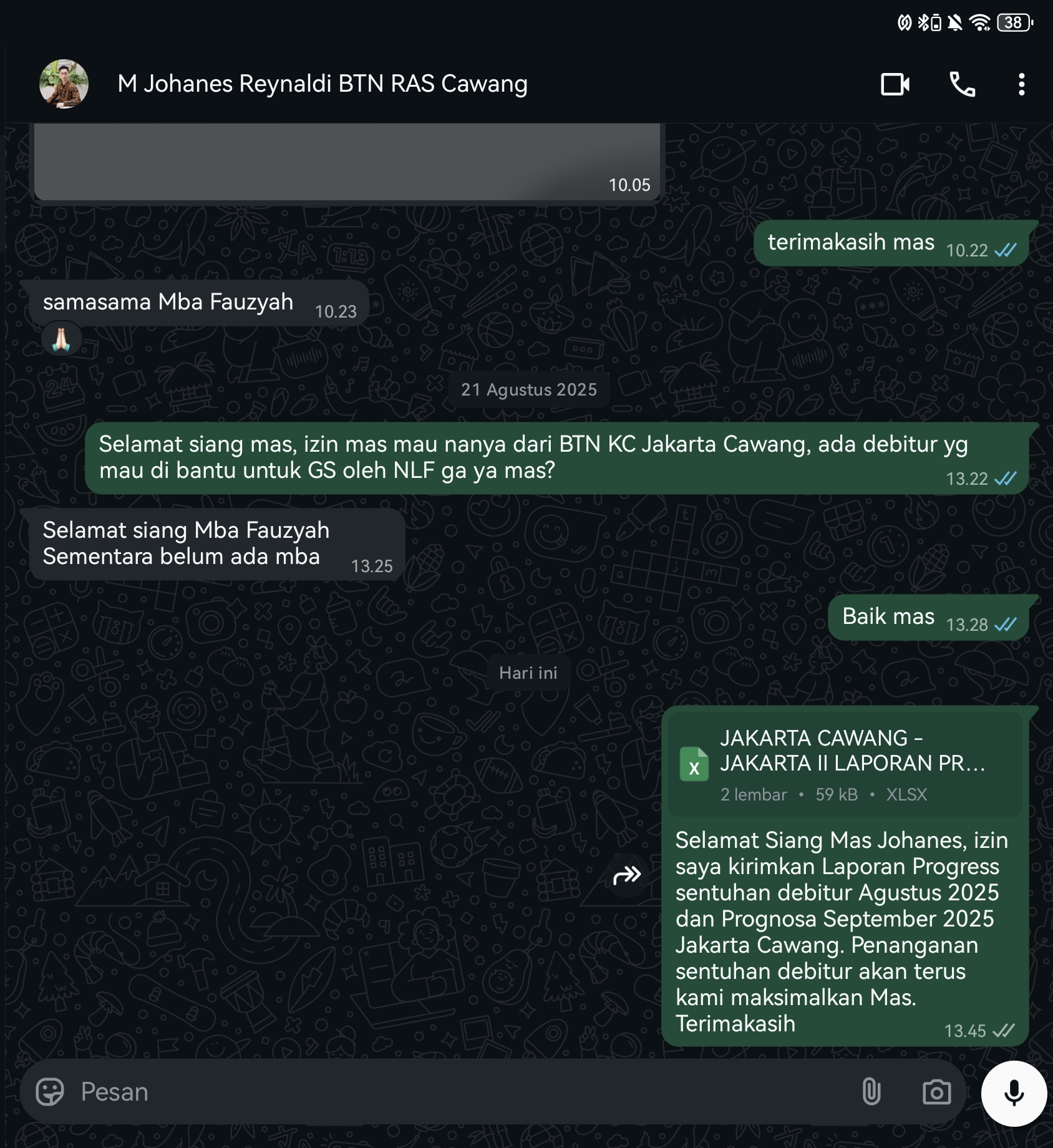Tap the Hari ini date label
This screenshot has width=1053, height=1148.
click(528, 673)
